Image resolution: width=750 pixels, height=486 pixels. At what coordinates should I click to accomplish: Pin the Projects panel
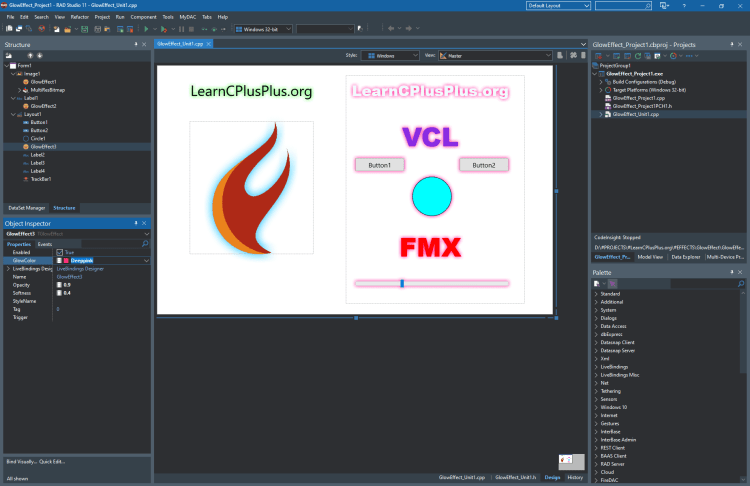tap(732, 44)
